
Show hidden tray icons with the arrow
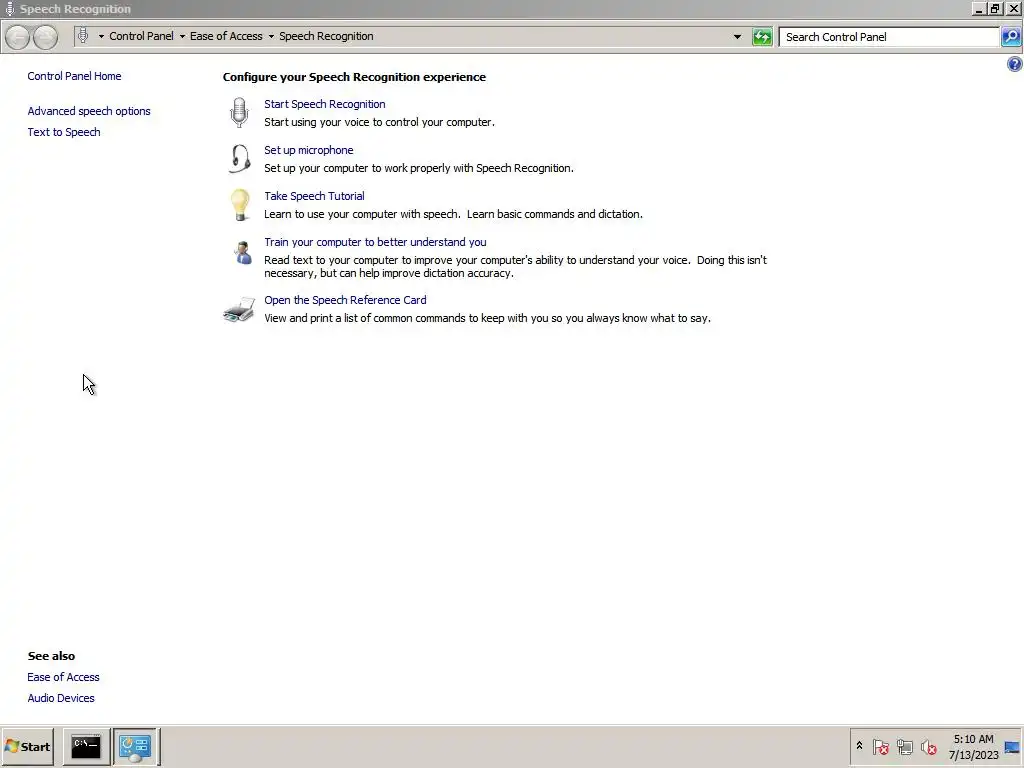coord(859,746)
